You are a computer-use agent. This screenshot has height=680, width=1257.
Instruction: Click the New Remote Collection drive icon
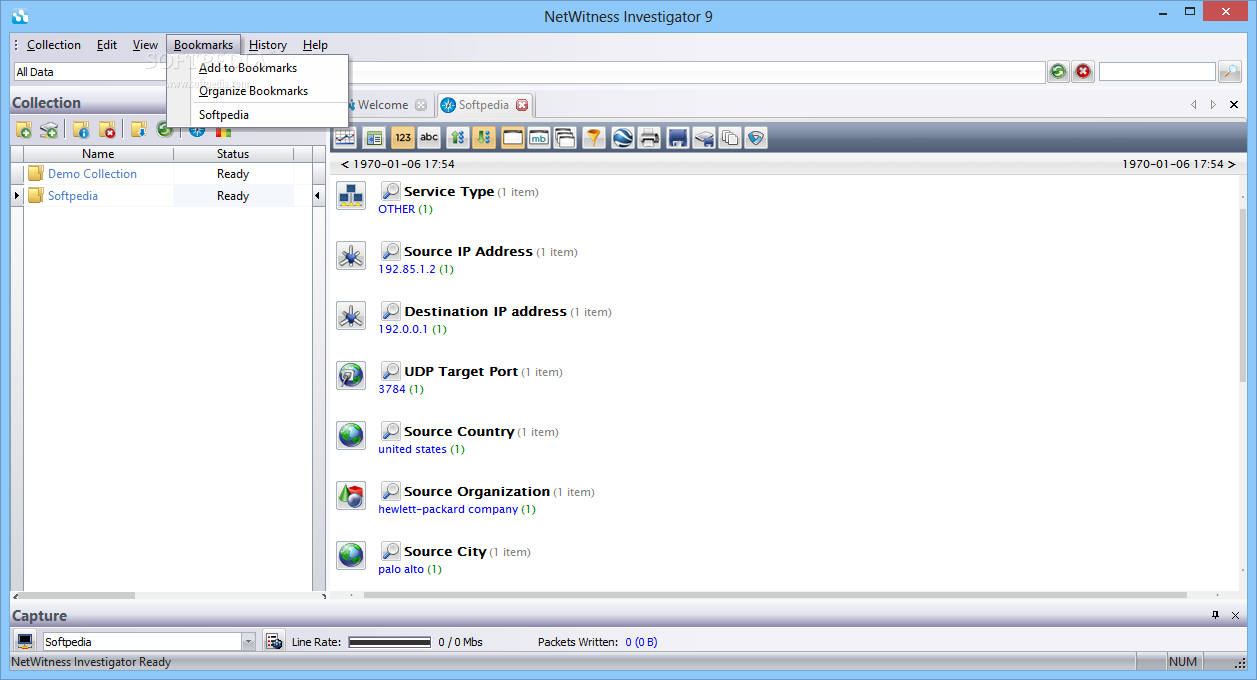[x=49, y=129]
